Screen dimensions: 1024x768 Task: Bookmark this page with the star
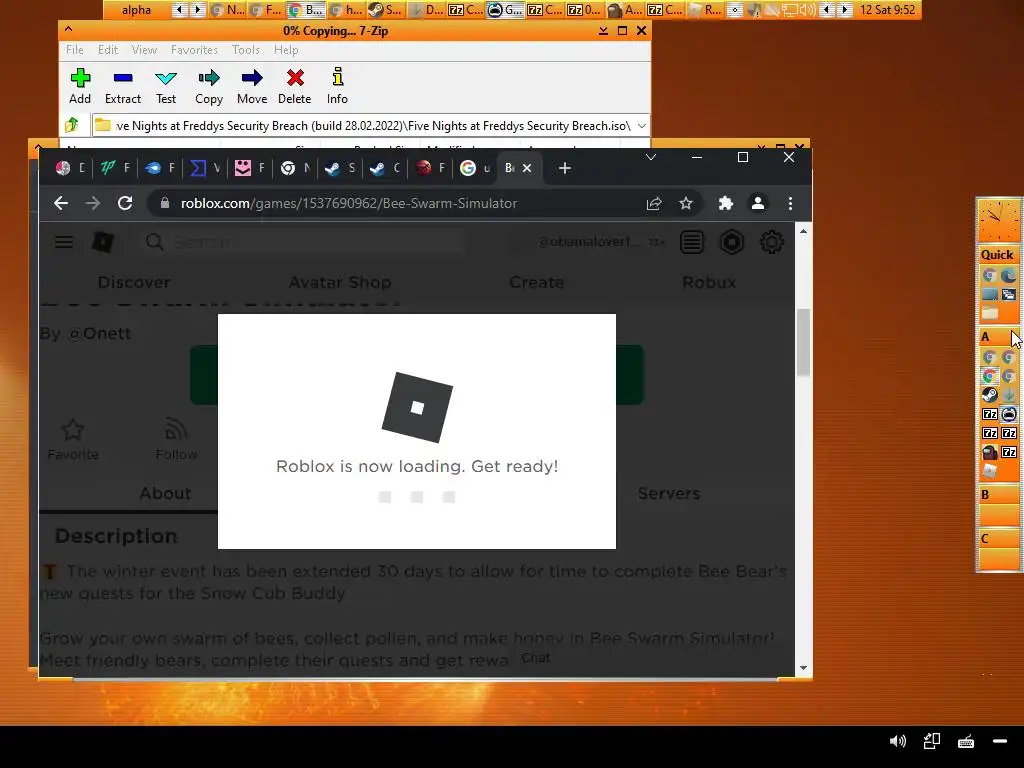pyautogui.click(x=686, y=203)
